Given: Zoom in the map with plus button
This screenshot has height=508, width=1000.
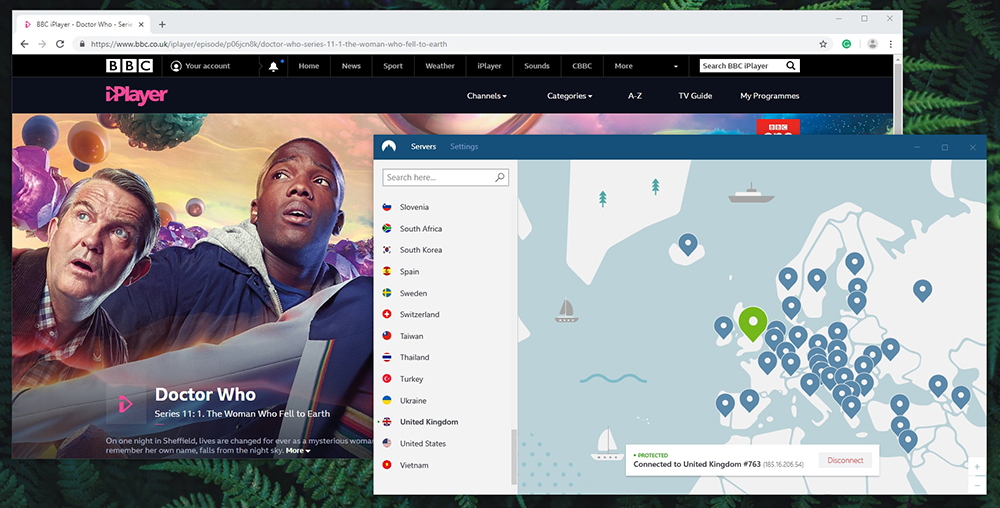Looking at the screenshot, I should 977,467.
